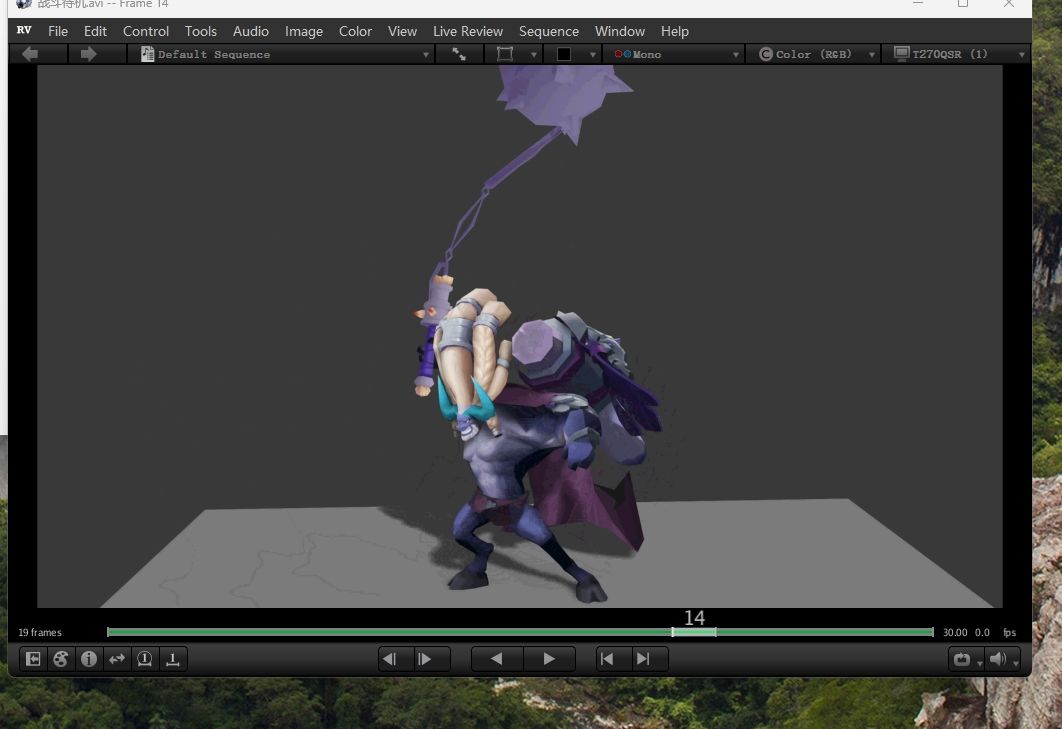Screen dimensions: 1062x729
Task: Click the frame 14 playhead marker
Action: pyautogui.click(x=694, y=631)
